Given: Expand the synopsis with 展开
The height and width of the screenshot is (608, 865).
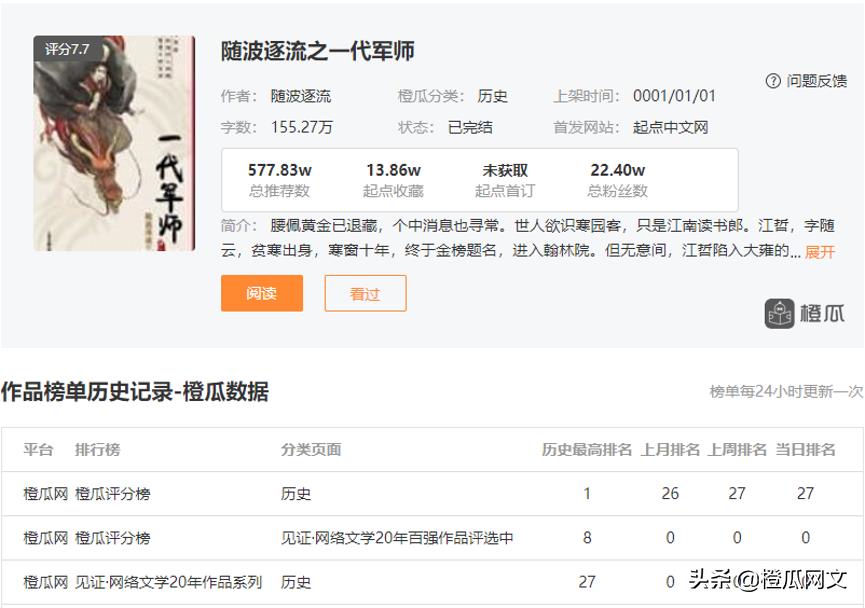Looking at the screenshot, I should point(819,252).
